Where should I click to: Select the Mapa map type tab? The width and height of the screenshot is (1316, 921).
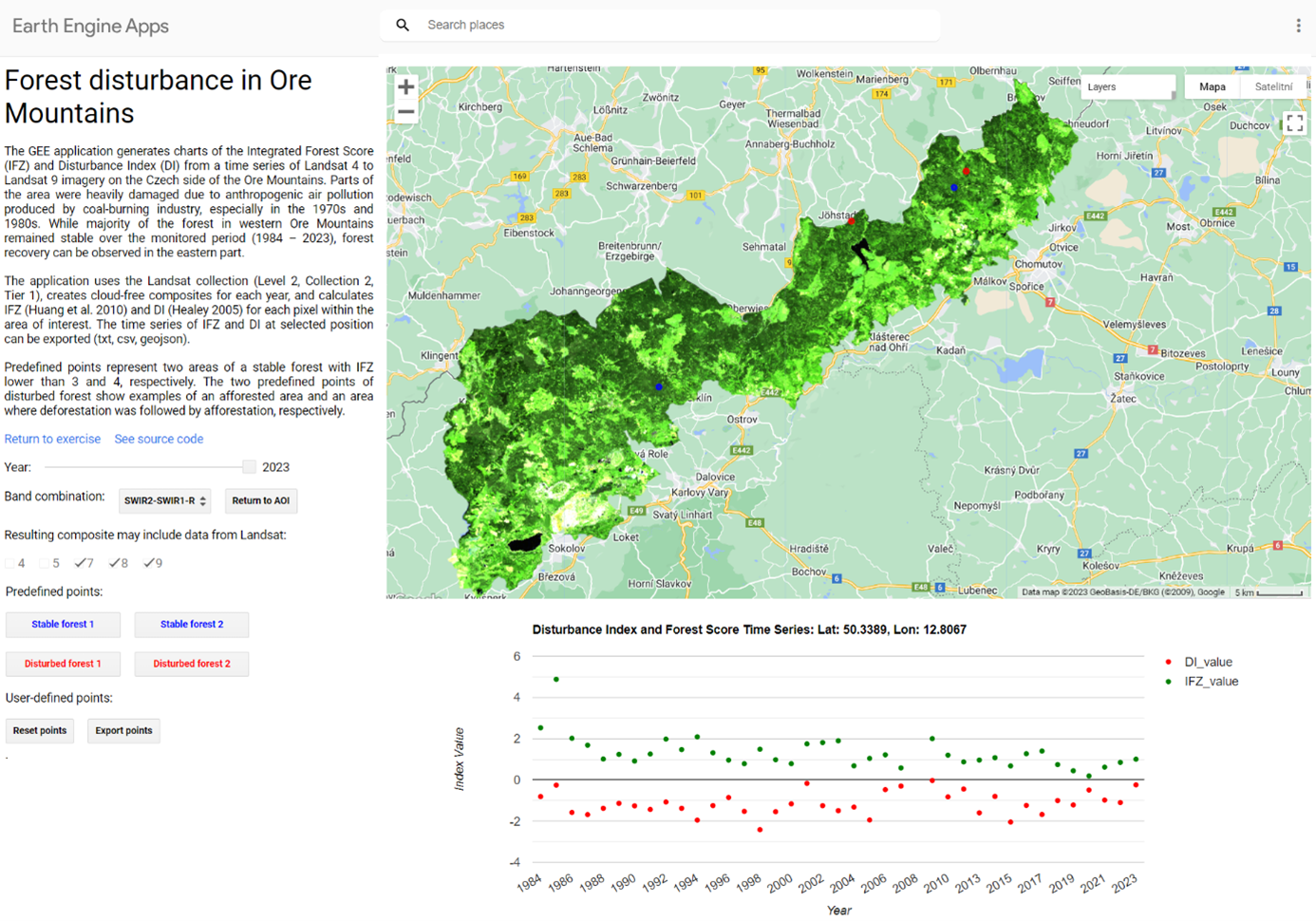[x=1212, y=86]
